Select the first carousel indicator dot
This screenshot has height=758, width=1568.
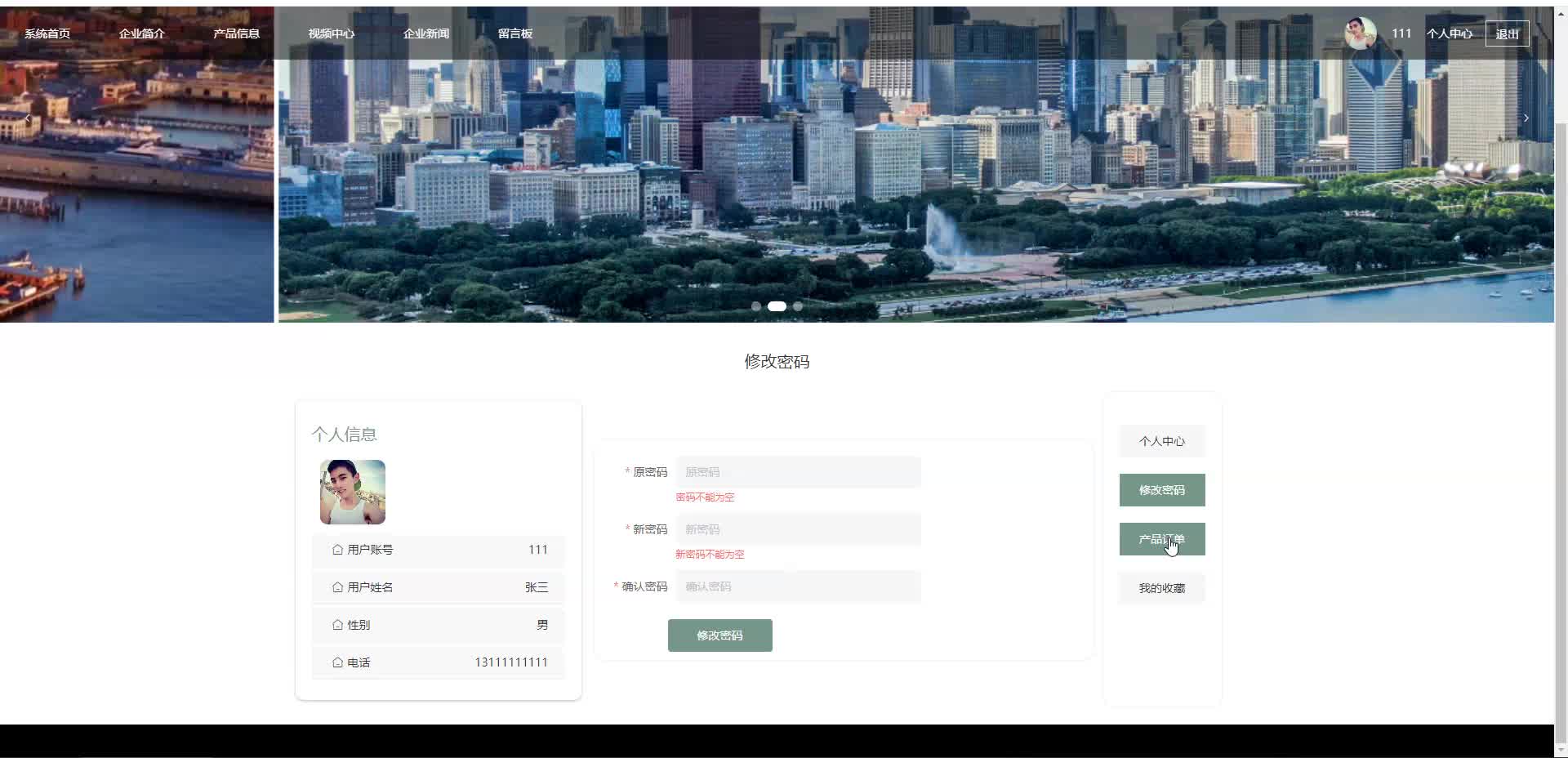pos(756,306)
